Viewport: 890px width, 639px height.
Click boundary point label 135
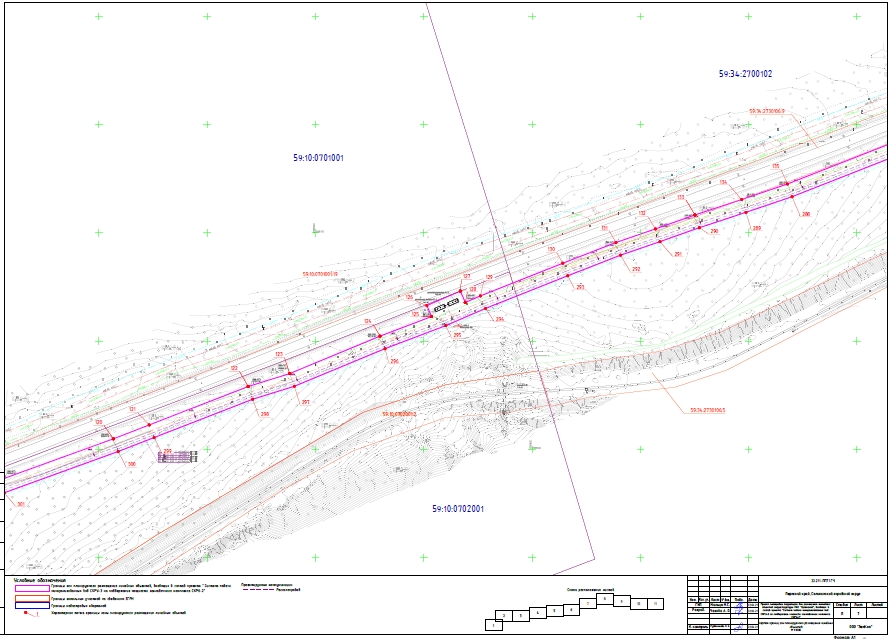point(775,166)
